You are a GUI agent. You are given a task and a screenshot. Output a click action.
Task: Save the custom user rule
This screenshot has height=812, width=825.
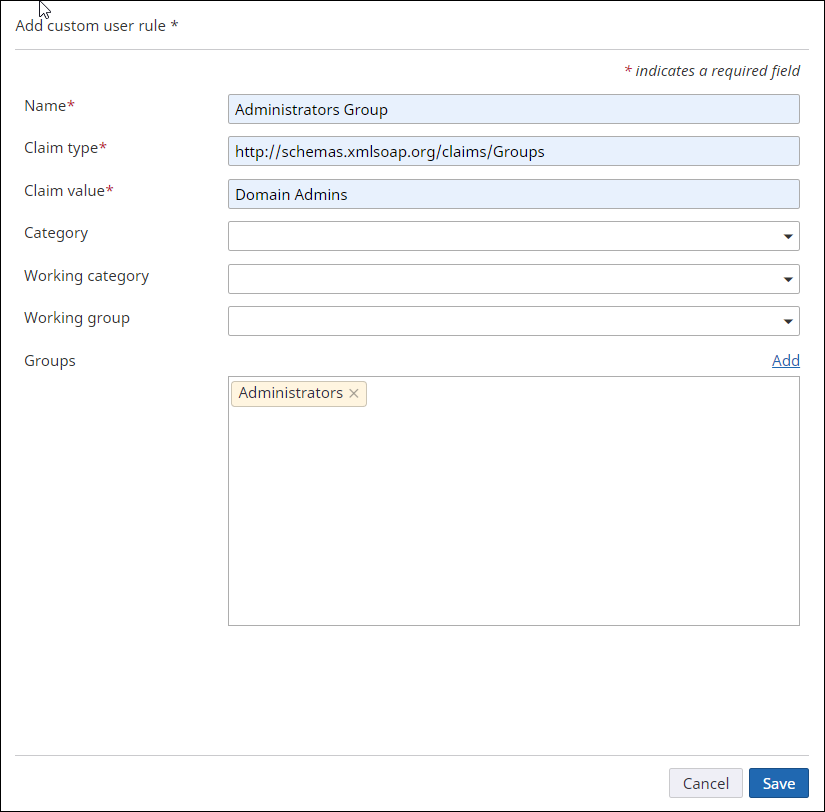(778, 783)
